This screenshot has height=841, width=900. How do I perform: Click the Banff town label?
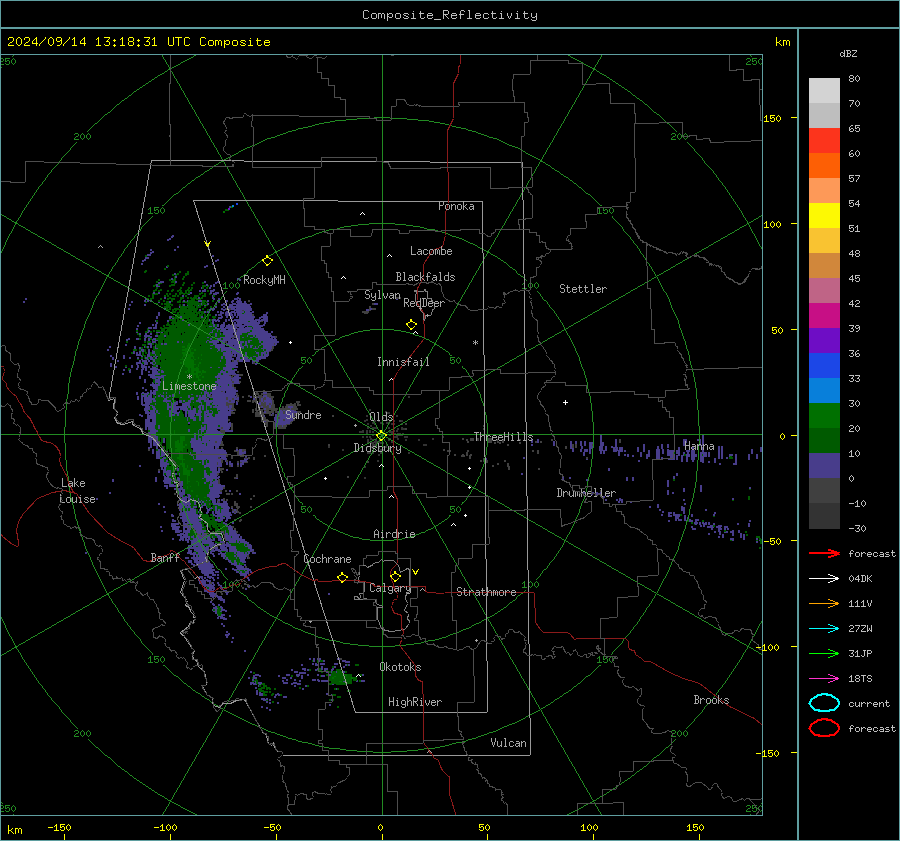click(165, 557)
